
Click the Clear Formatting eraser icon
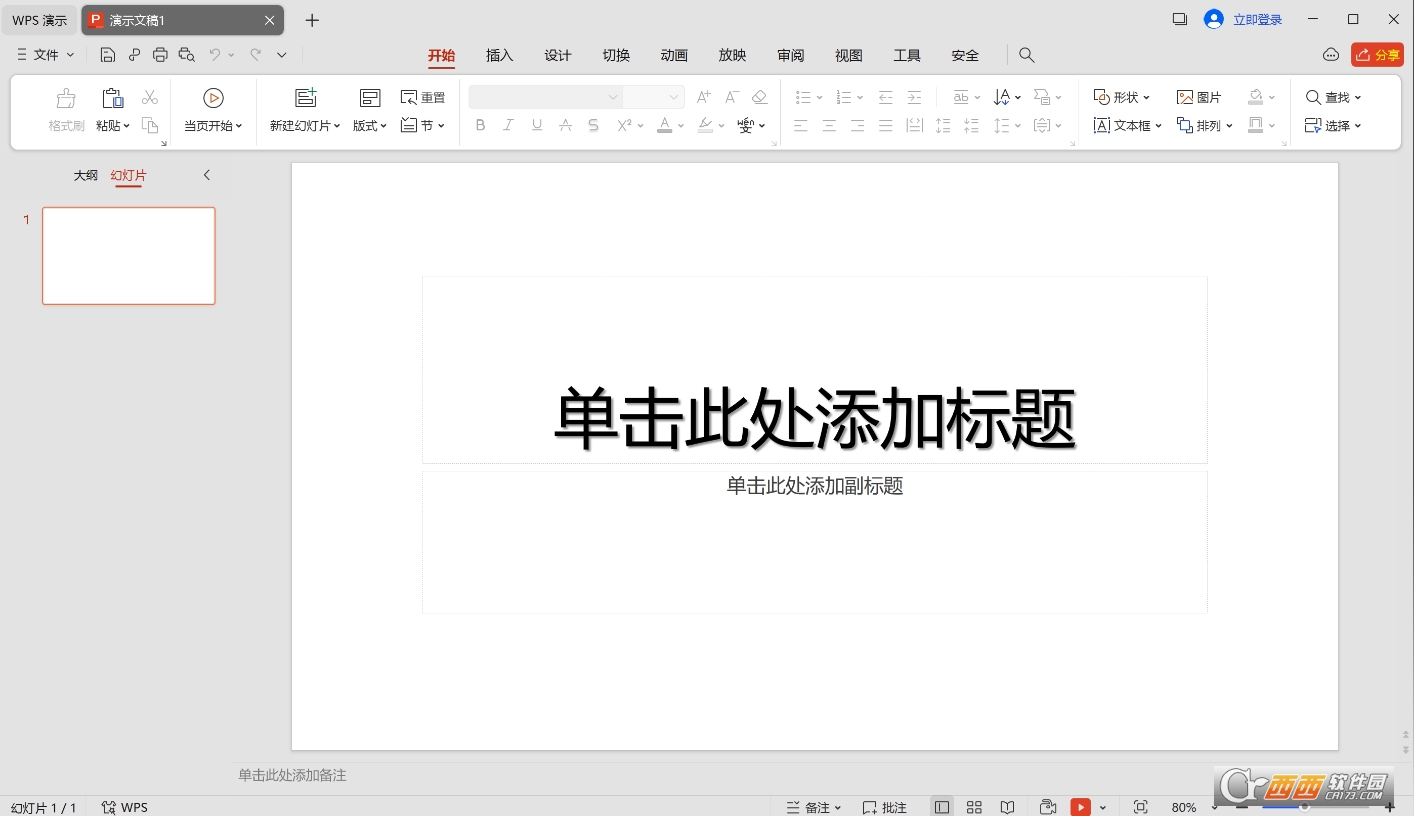[760, 97]
